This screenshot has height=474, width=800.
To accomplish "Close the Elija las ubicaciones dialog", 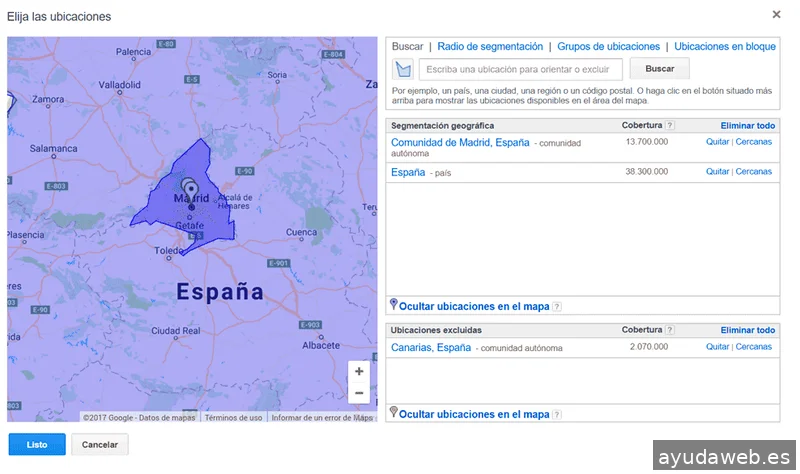I will click(776, 14).
